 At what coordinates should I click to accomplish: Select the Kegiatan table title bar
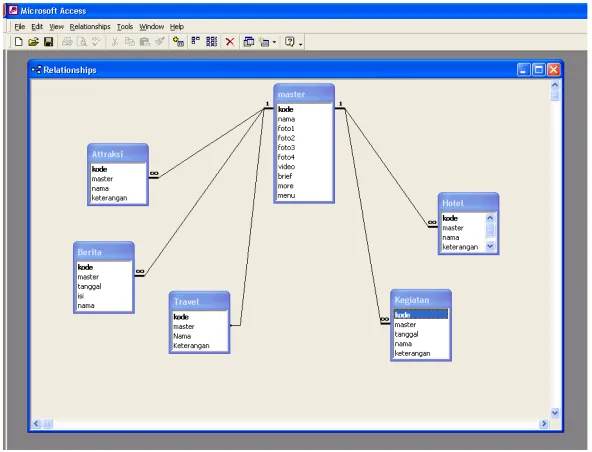[x=421, y=300]
